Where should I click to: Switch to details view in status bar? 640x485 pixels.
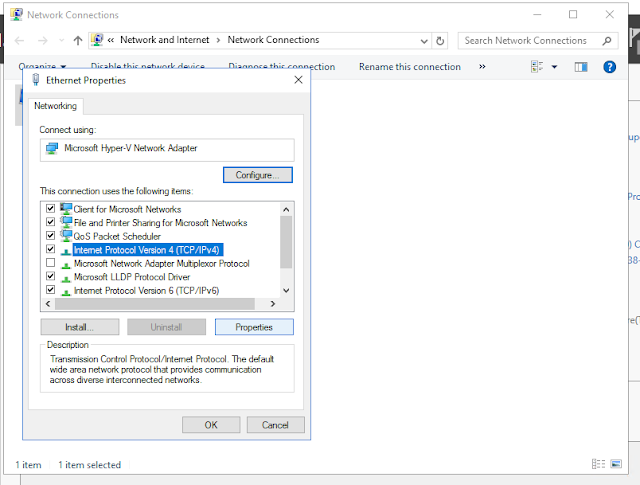pyautogui.click(x=598, y=464)
